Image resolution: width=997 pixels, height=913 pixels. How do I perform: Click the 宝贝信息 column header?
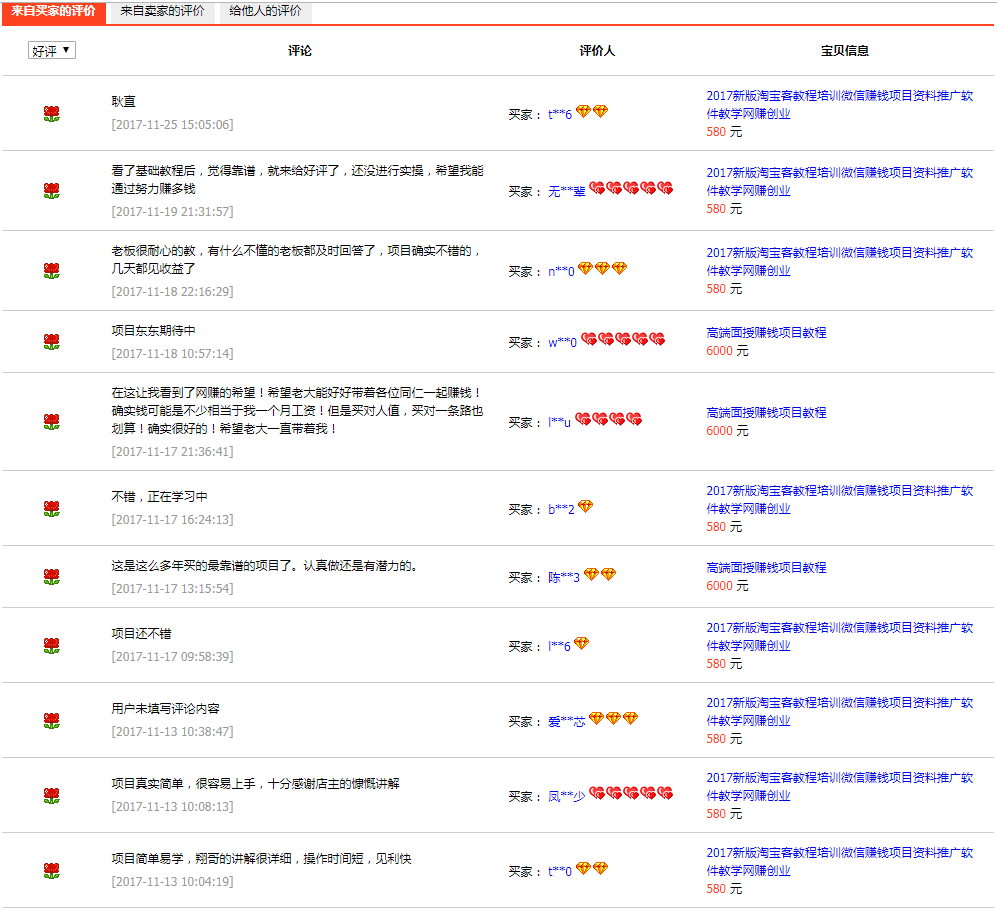(x=844, y=51)
